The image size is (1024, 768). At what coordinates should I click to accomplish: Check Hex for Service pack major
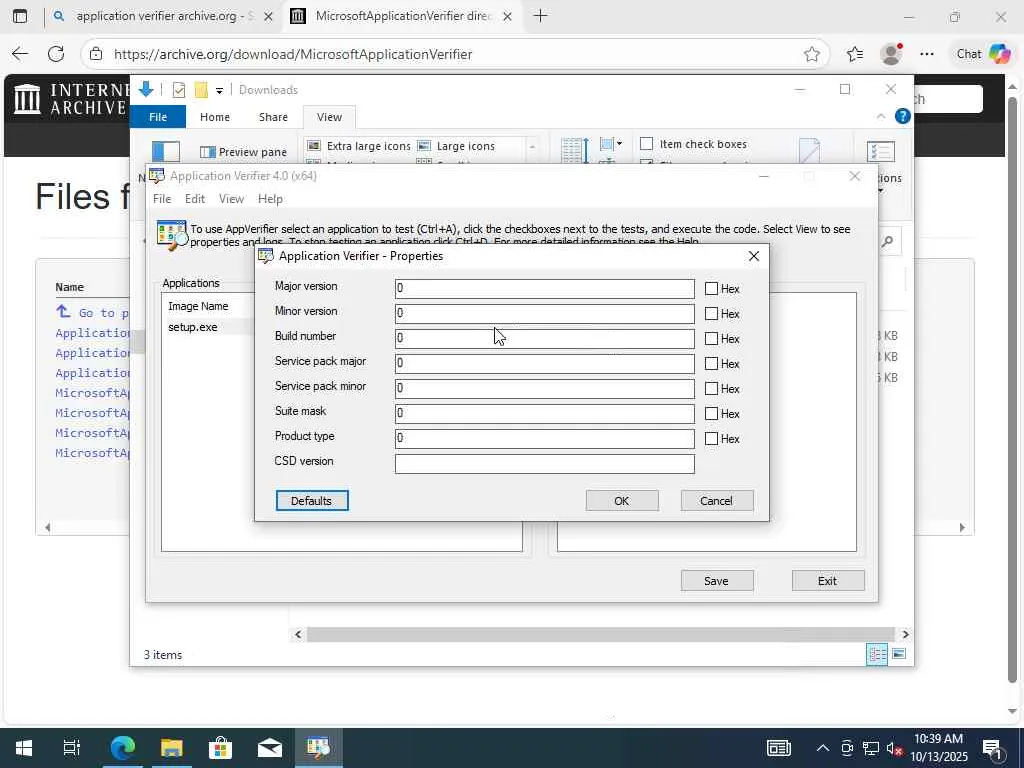(x=711, y=364)
